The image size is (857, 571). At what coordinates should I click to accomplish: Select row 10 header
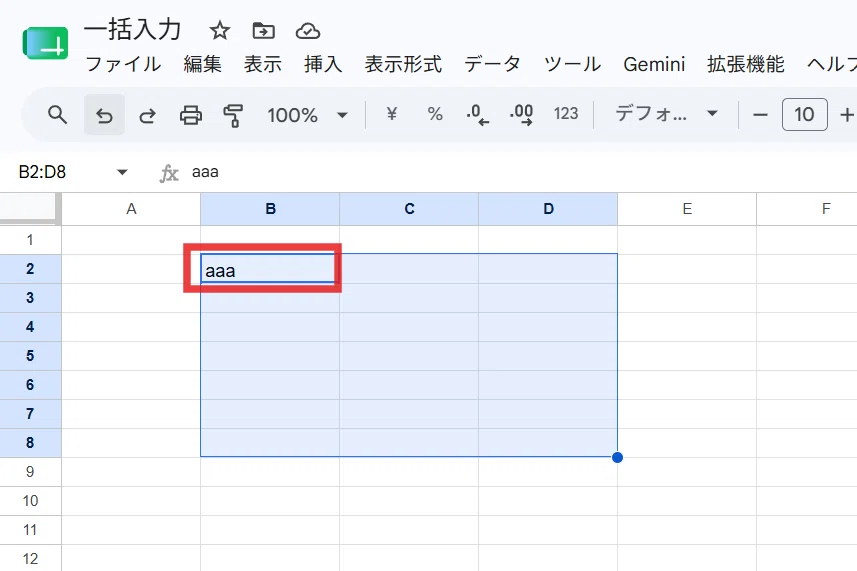point(30,501)
